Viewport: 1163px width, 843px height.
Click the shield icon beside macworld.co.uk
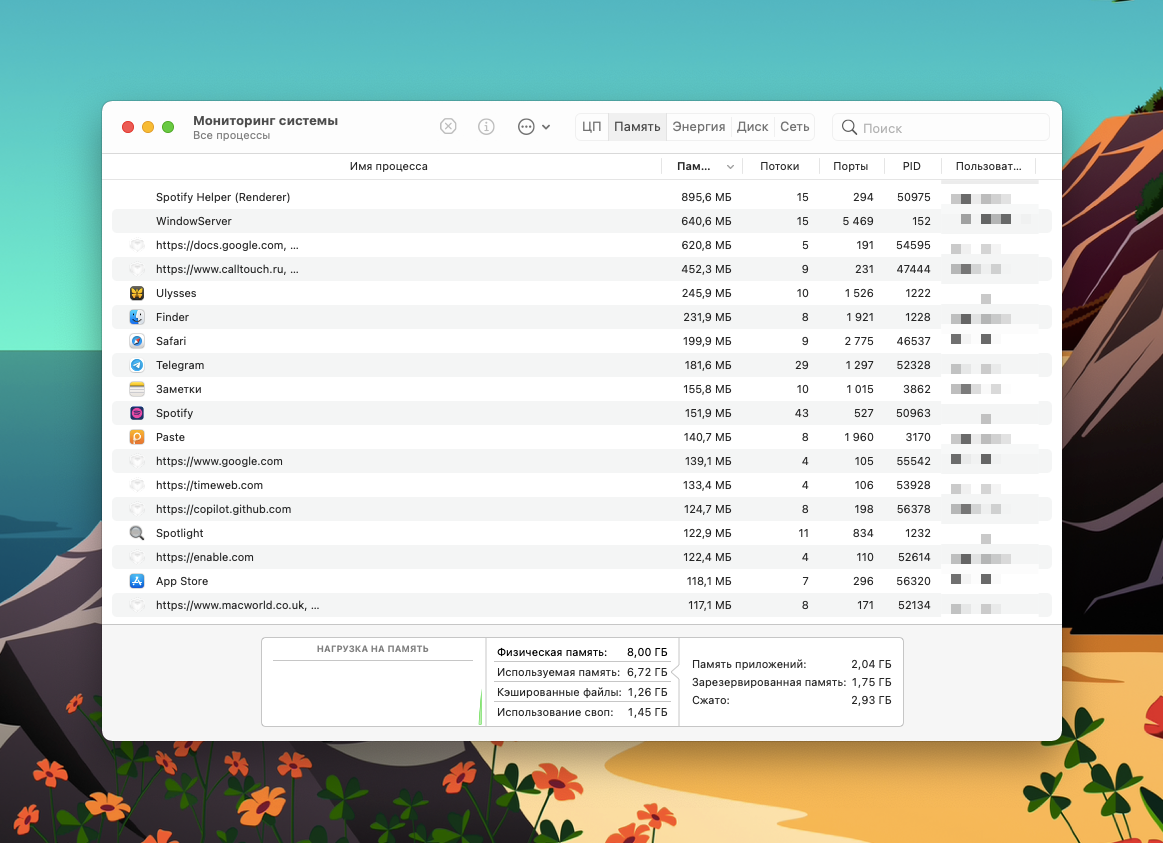pos(136,605)
